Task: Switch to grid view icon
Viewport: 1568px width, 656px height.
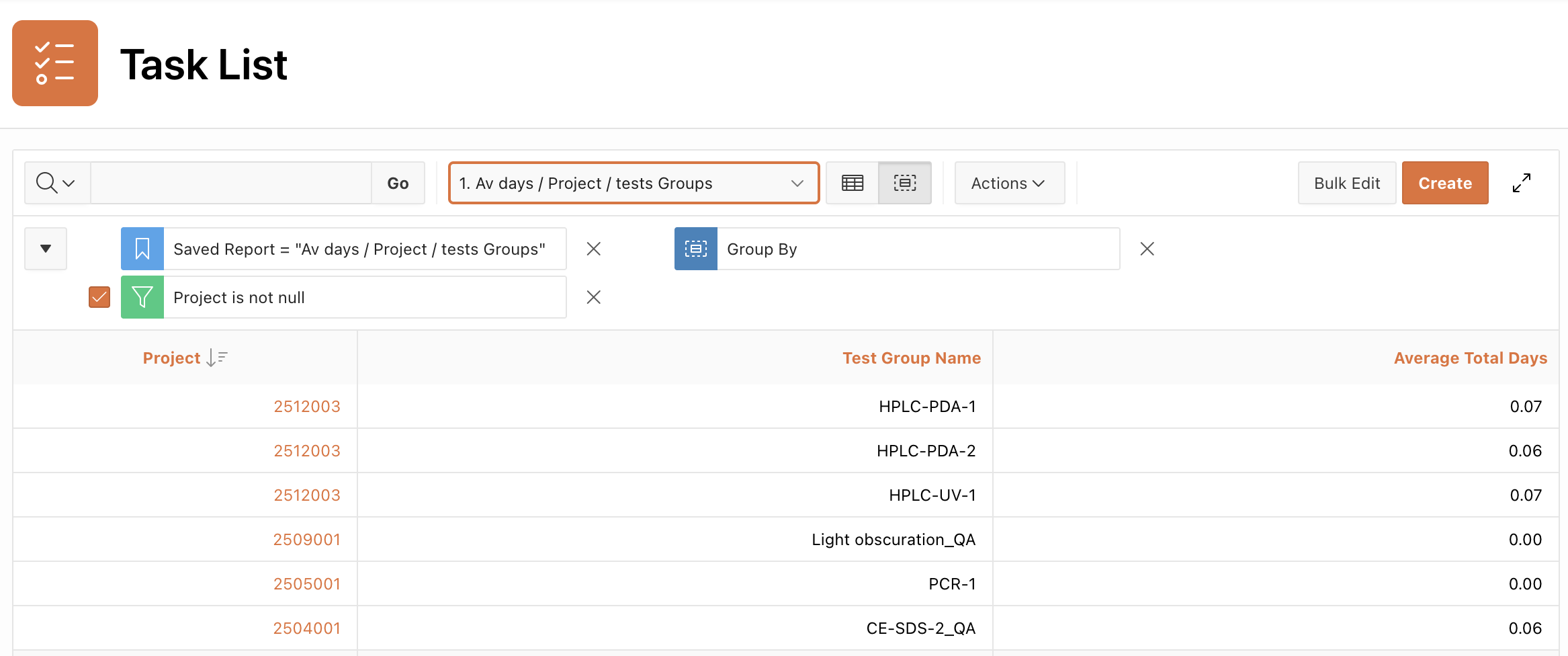Action: (x=853, y=183)
